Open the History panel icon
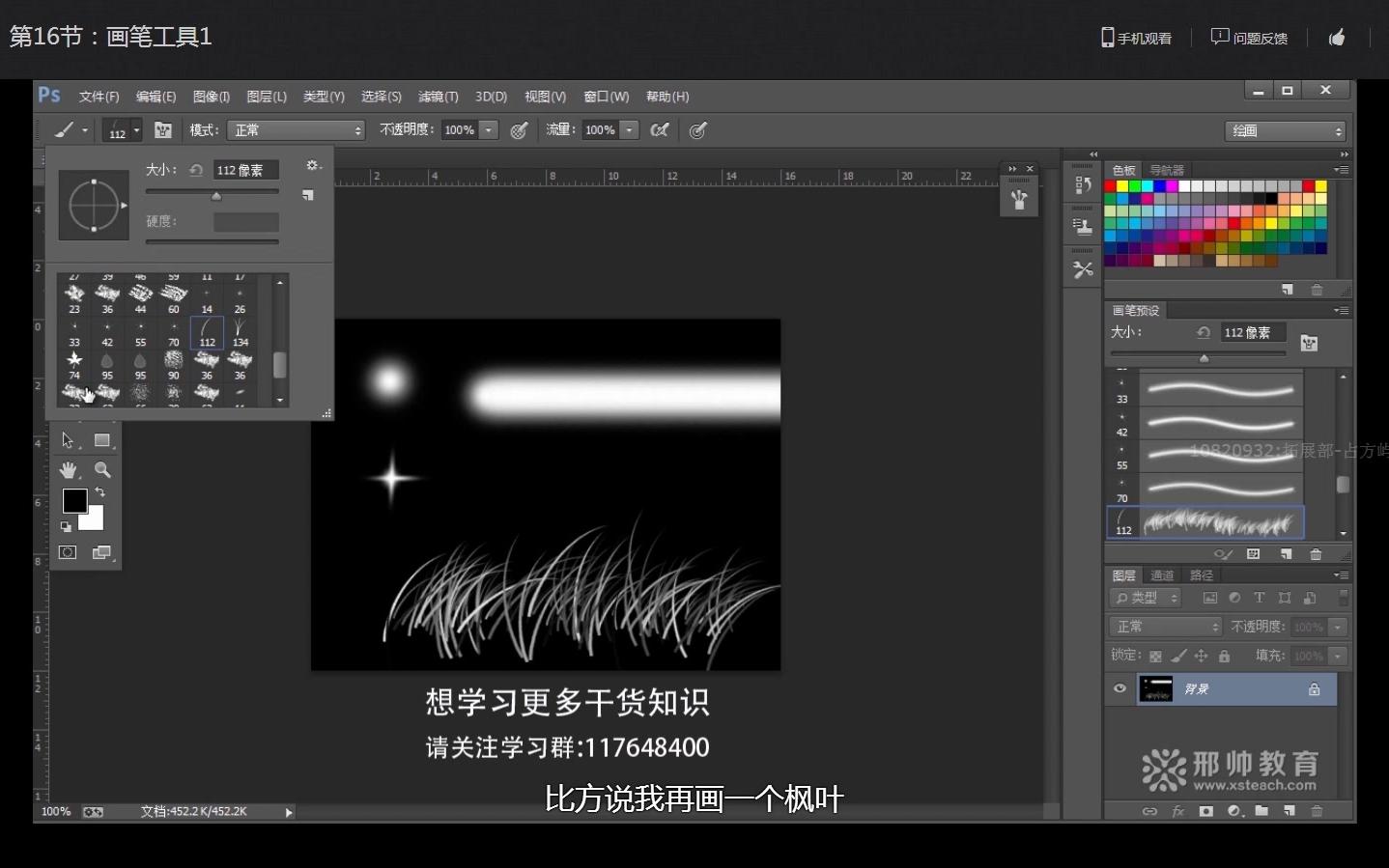The image size is (1389, 868). click(x=1083, y=184)
